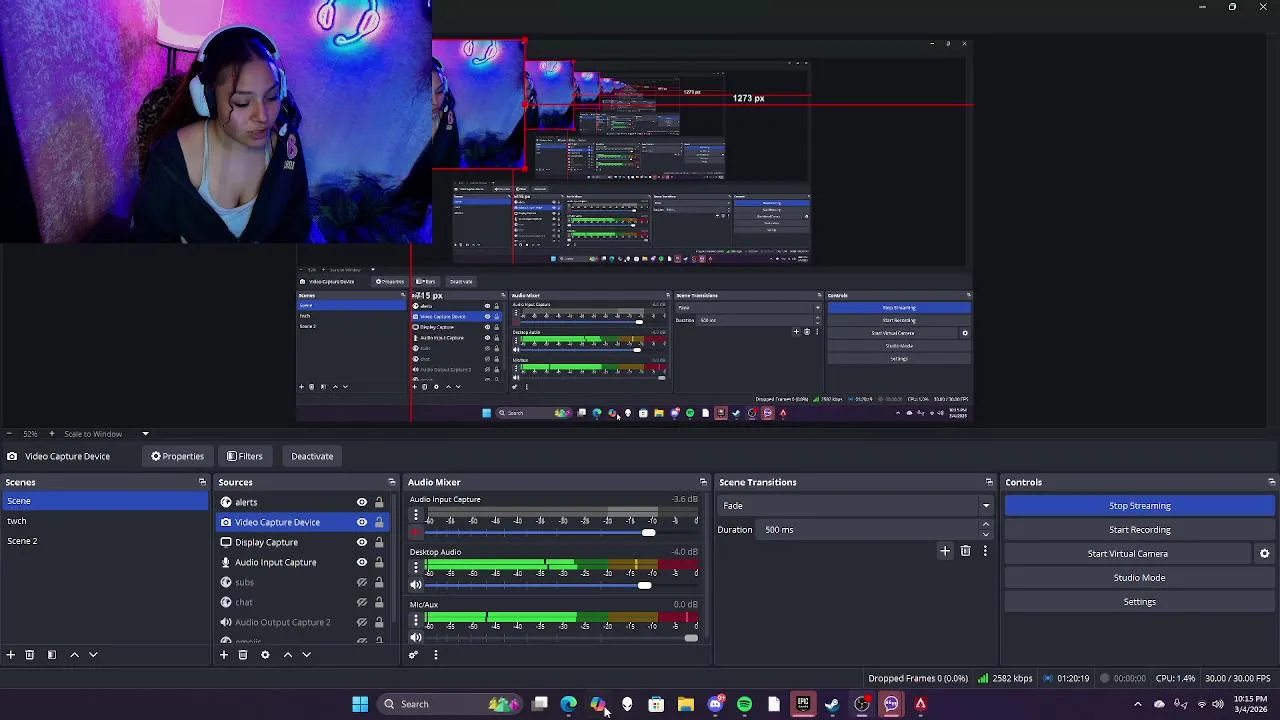
Task: Click Desktop Audio volume slider
Action: click(x=563, y=585)
